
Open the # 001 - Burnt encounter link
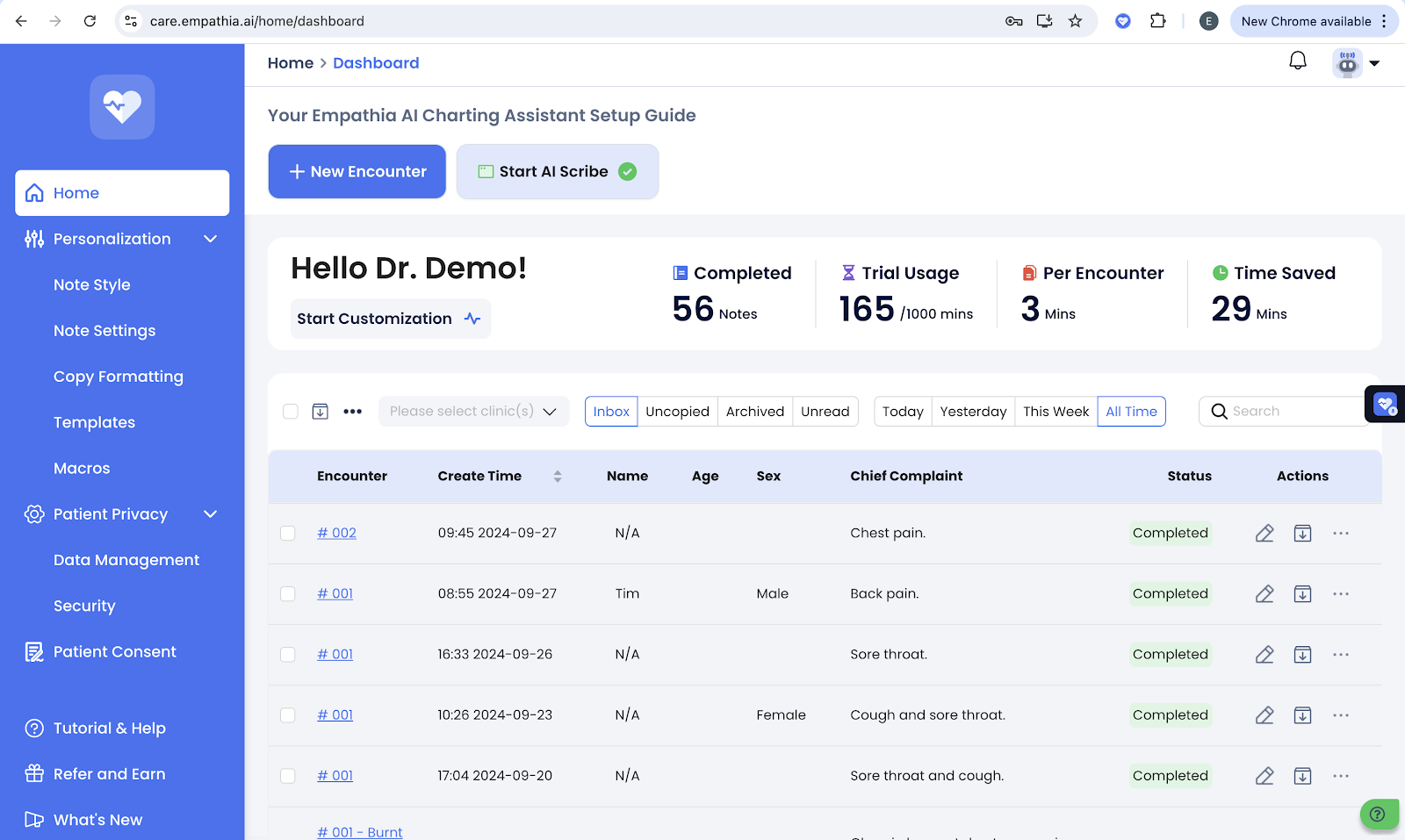coord(360,832)
